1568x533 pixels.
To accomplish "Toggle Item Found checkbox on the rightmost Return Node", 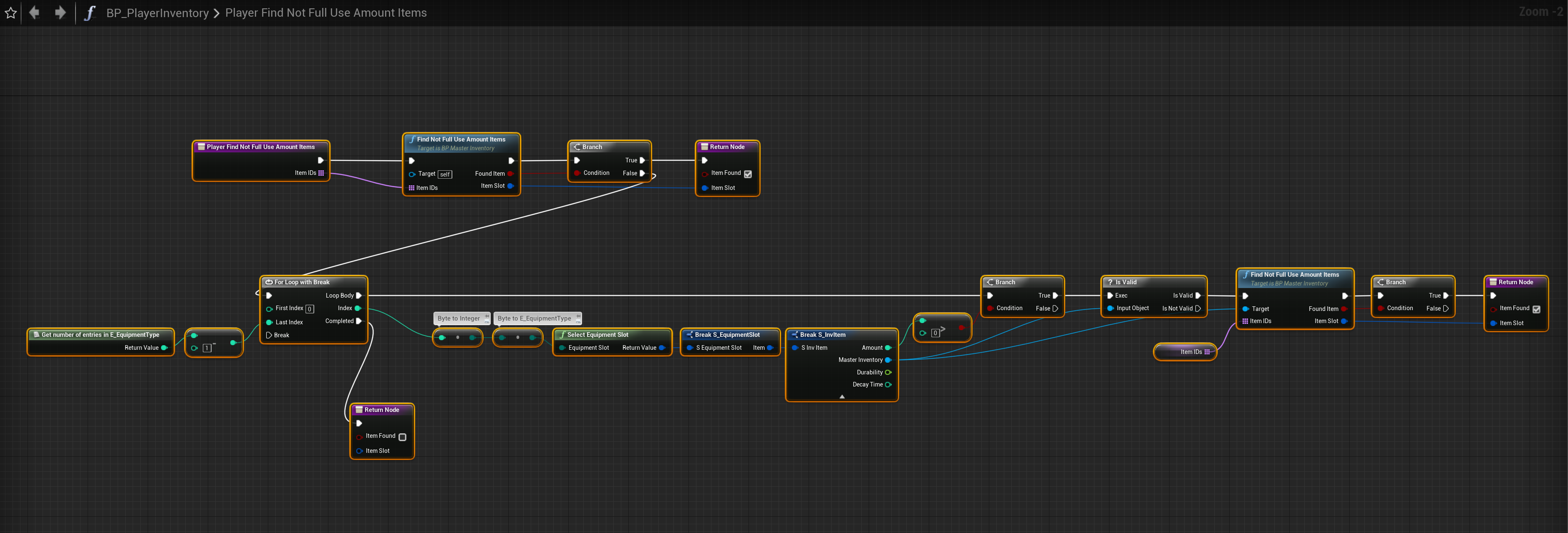I will coord(1536,309).
